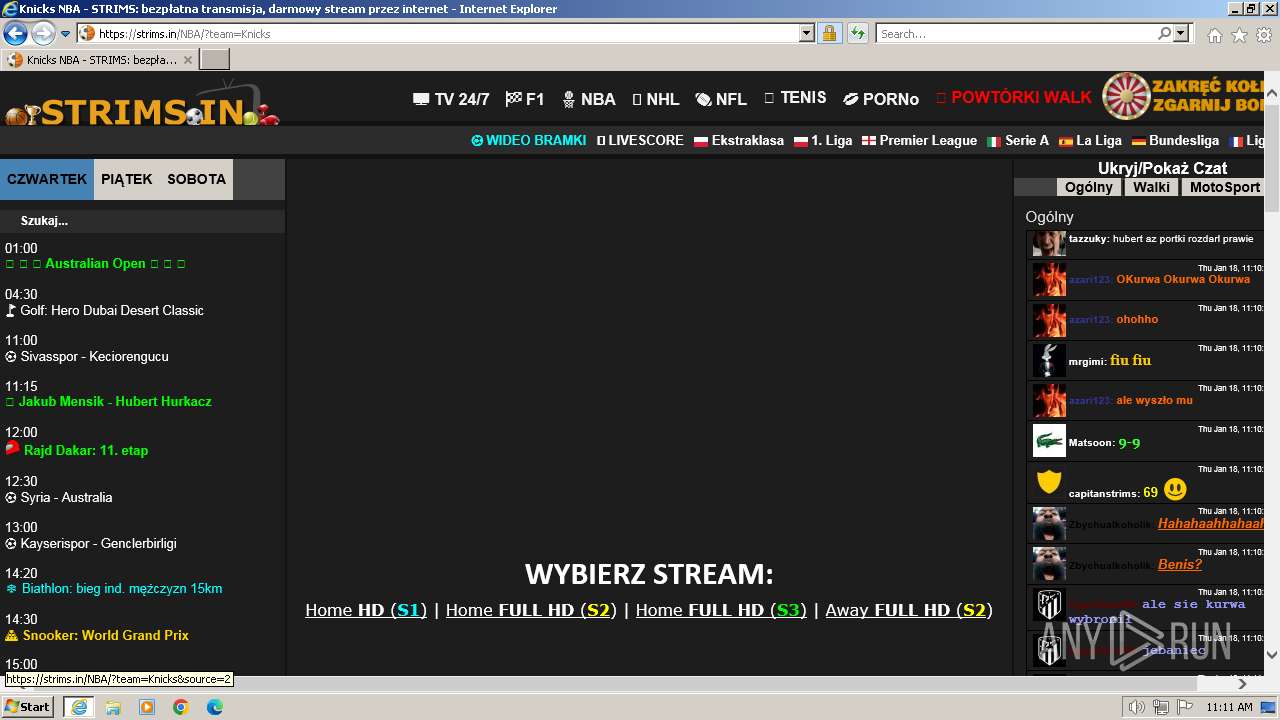Select the PIĄTEK day tab
The width and height of the screenshot is (1280, 720).
[x=127, y=179]
